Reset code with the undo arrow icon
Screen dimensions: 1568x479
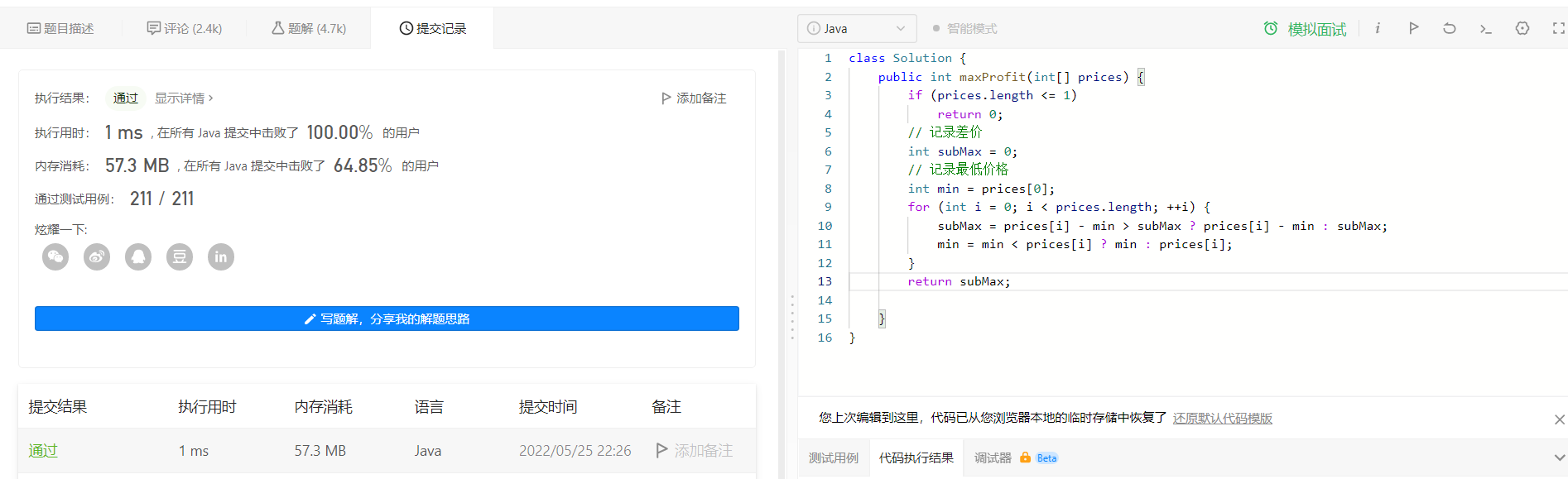(1449, 28)
